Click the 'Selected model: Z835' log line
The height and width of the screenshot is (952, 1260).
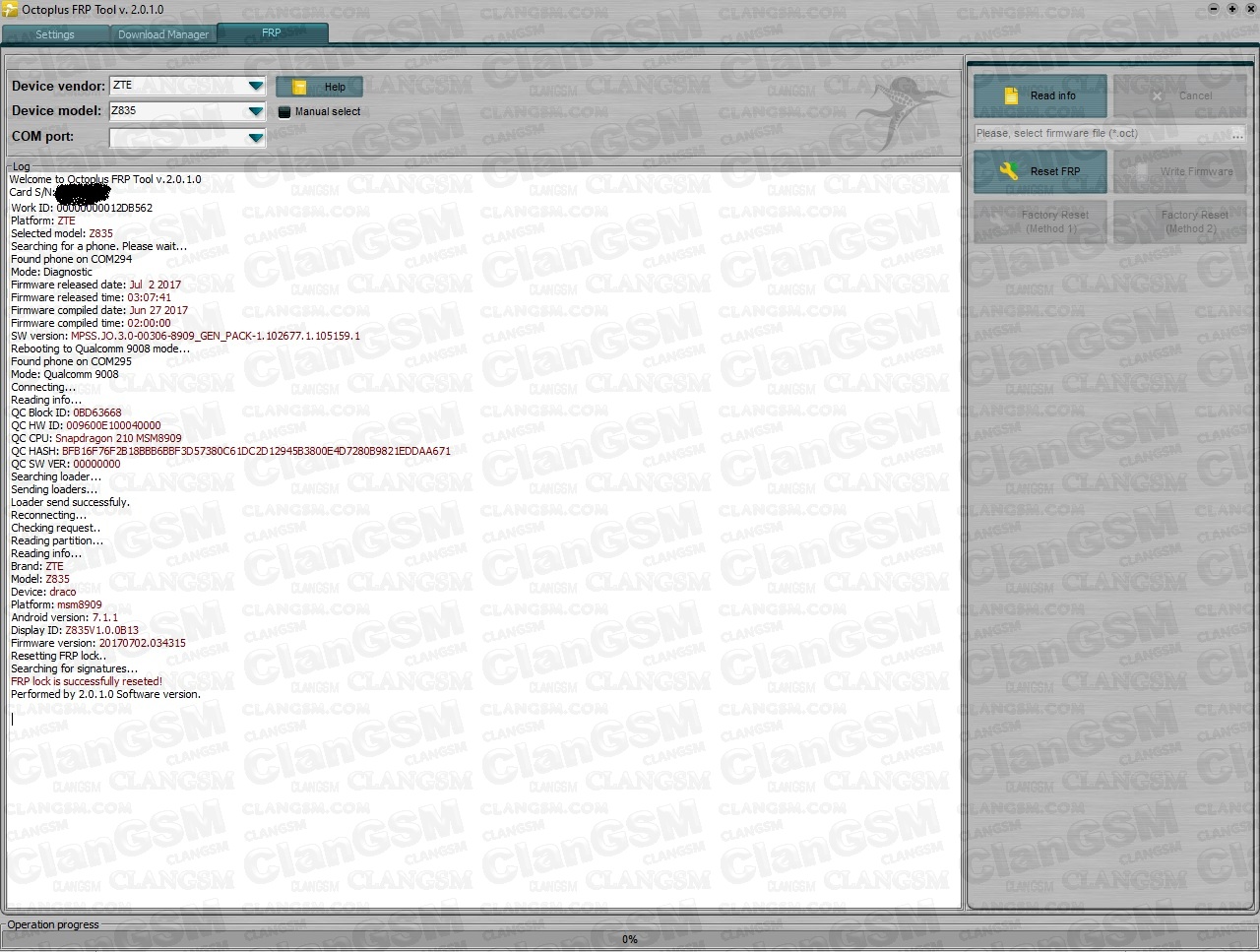62,233
